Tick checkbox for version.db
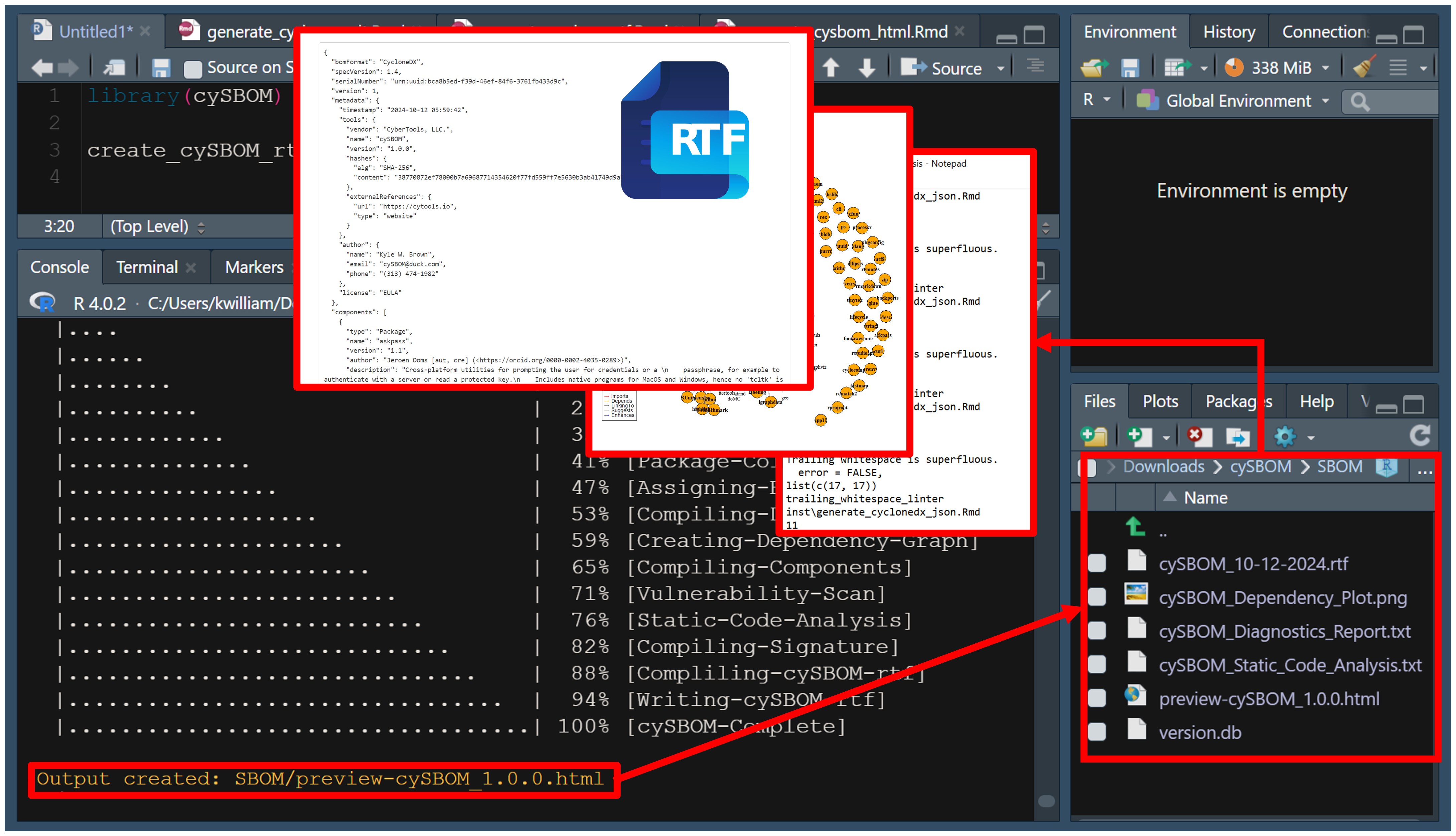Image resolution: width=1456 pixels, height=836 pixels. pyautogui.click(x=1097, y=731)
